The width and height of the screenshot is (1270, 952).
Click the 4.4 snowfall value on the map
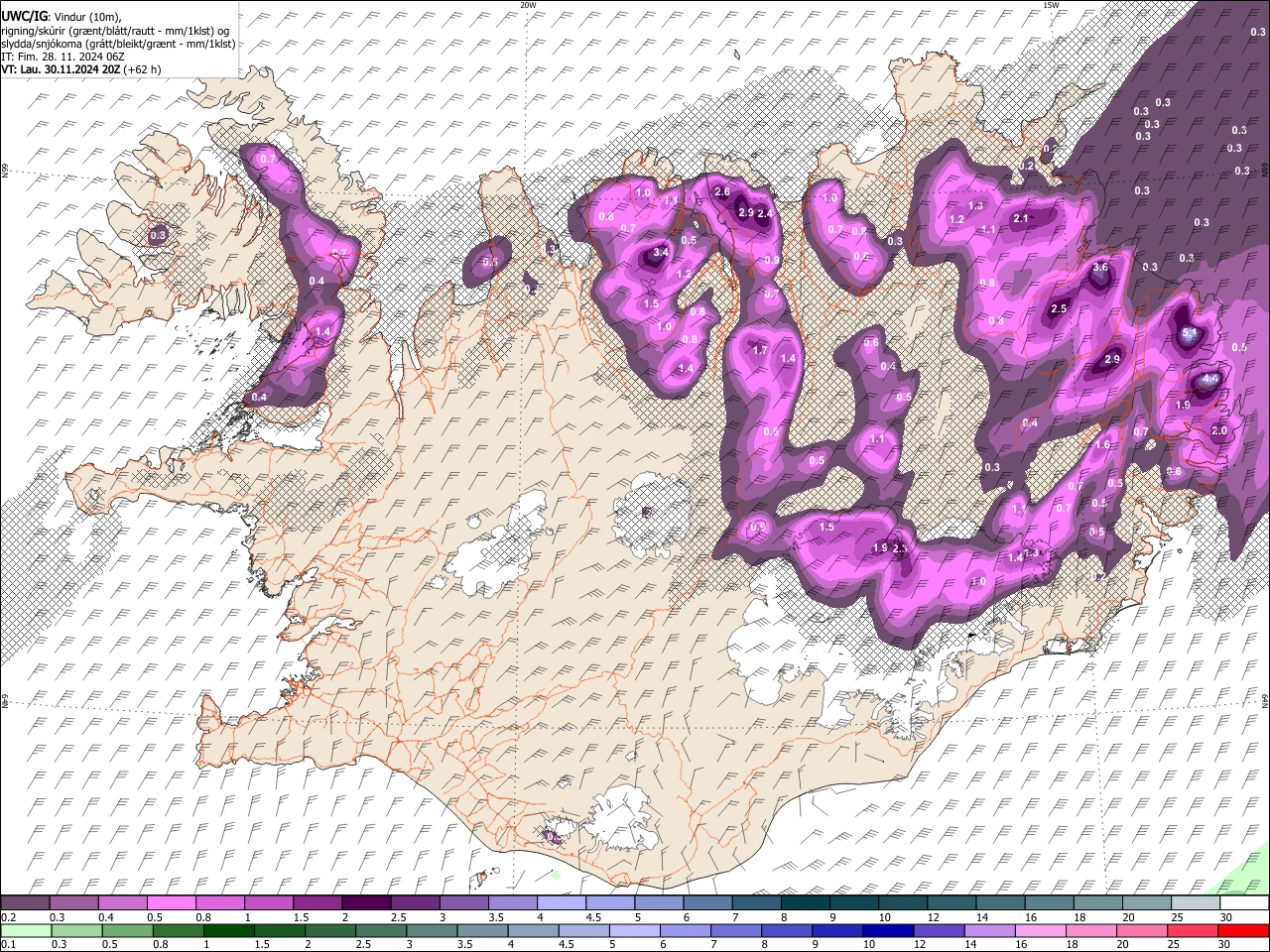[1210, 379]
